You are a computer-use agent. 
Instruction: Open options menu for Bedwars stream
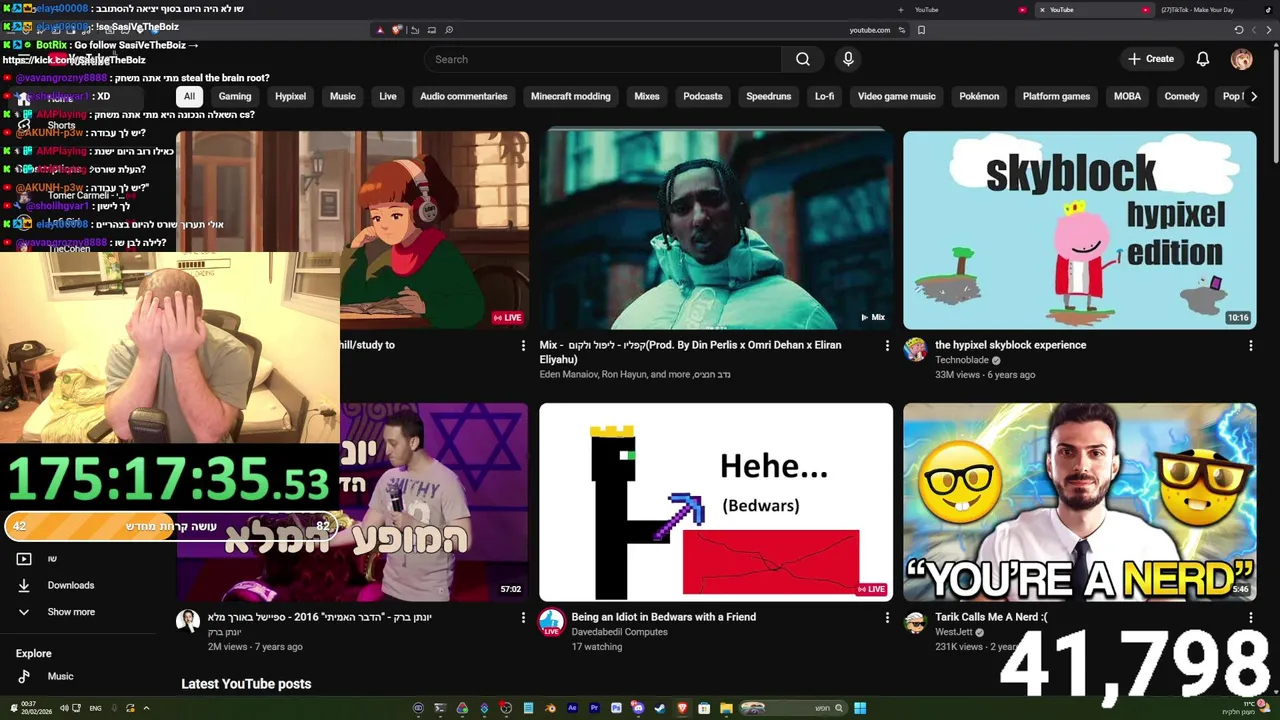pyautogui.click(x=886, y=618)
